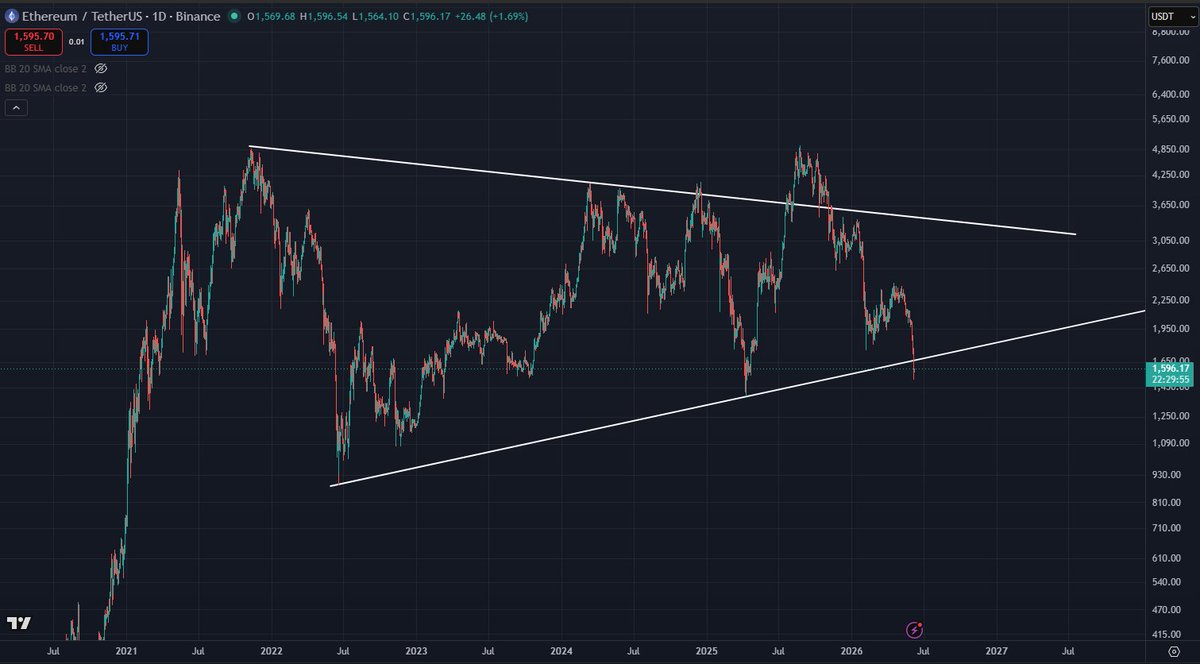The image size is (1200, 664).
Task: Click the 2027 time axis label
Action: point(997,650)
